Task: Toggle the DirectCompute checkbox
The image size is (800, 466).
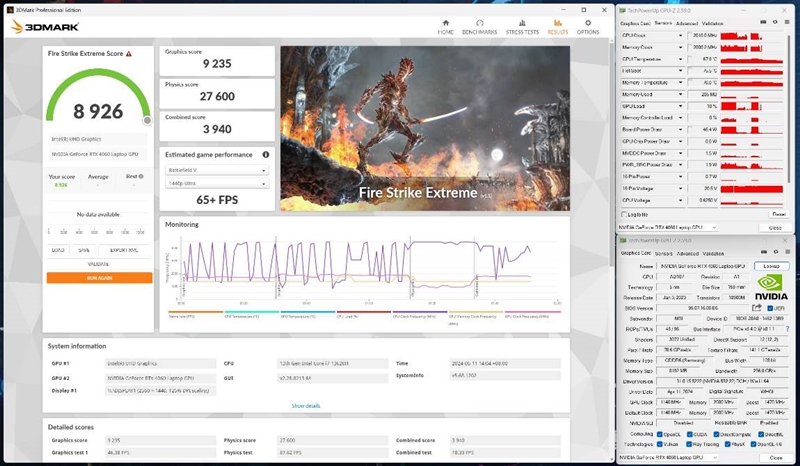Action: pos(716,434)
